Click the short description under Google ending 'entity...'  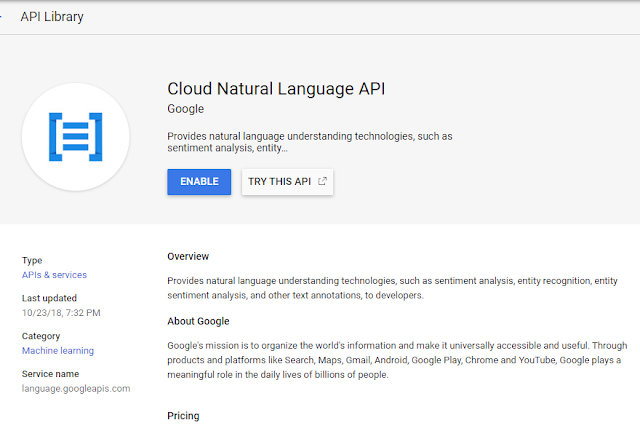(x=310, y=142)
